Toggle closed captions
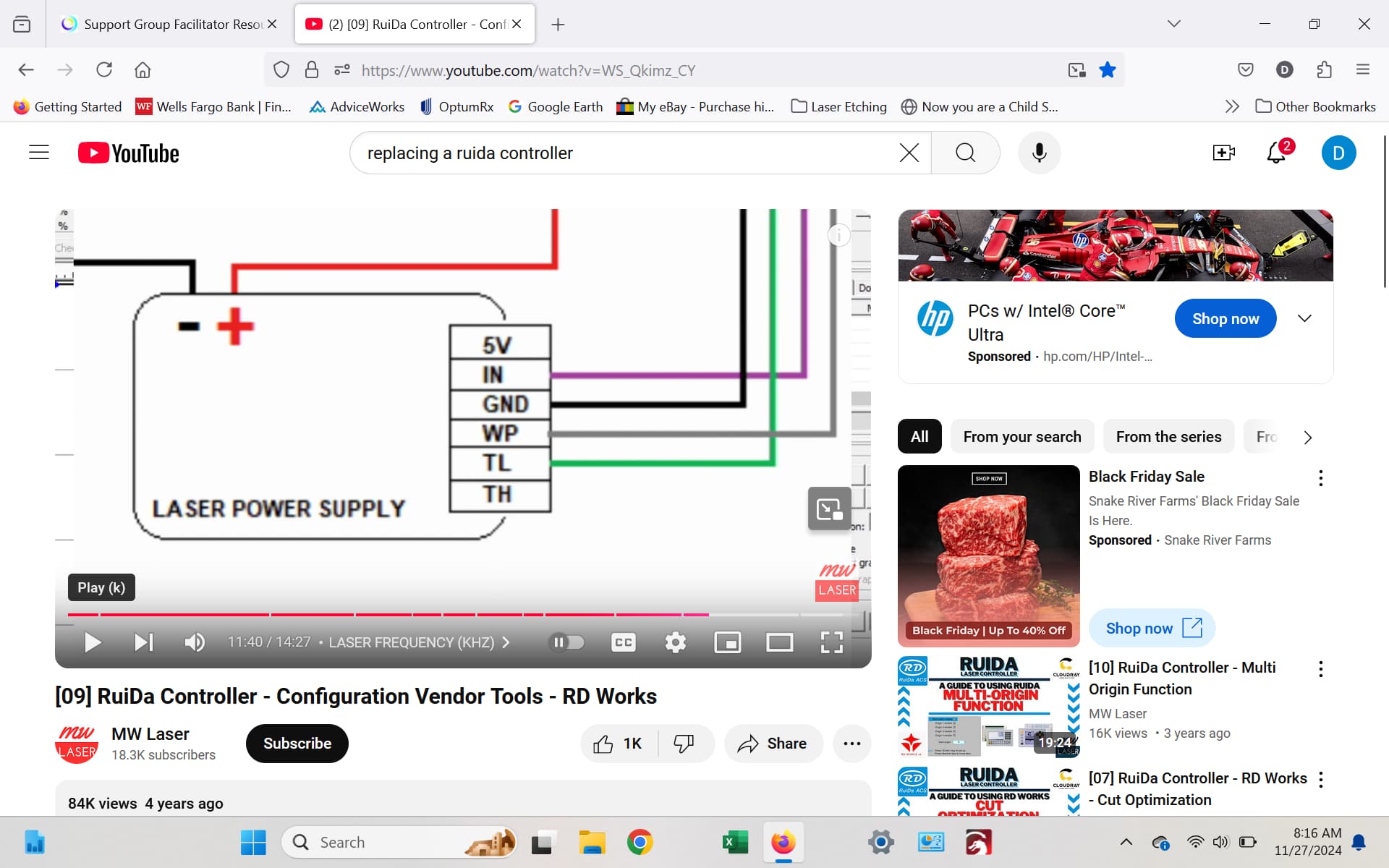The height and width of the screenshot is (868, 1389). 623,642
